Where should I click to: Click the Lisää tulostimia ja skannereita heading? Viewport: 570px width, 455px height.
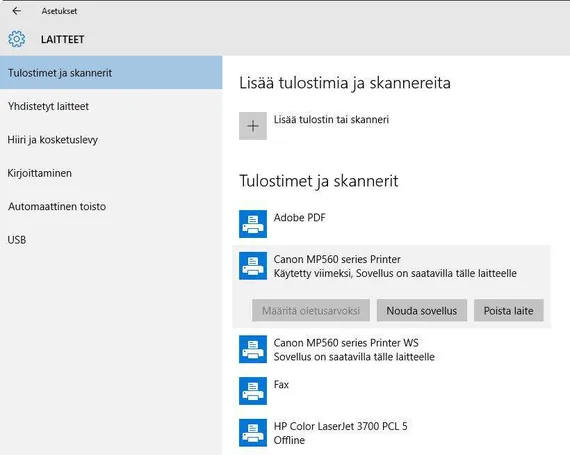pyautogui.click(x=345, y=83)
